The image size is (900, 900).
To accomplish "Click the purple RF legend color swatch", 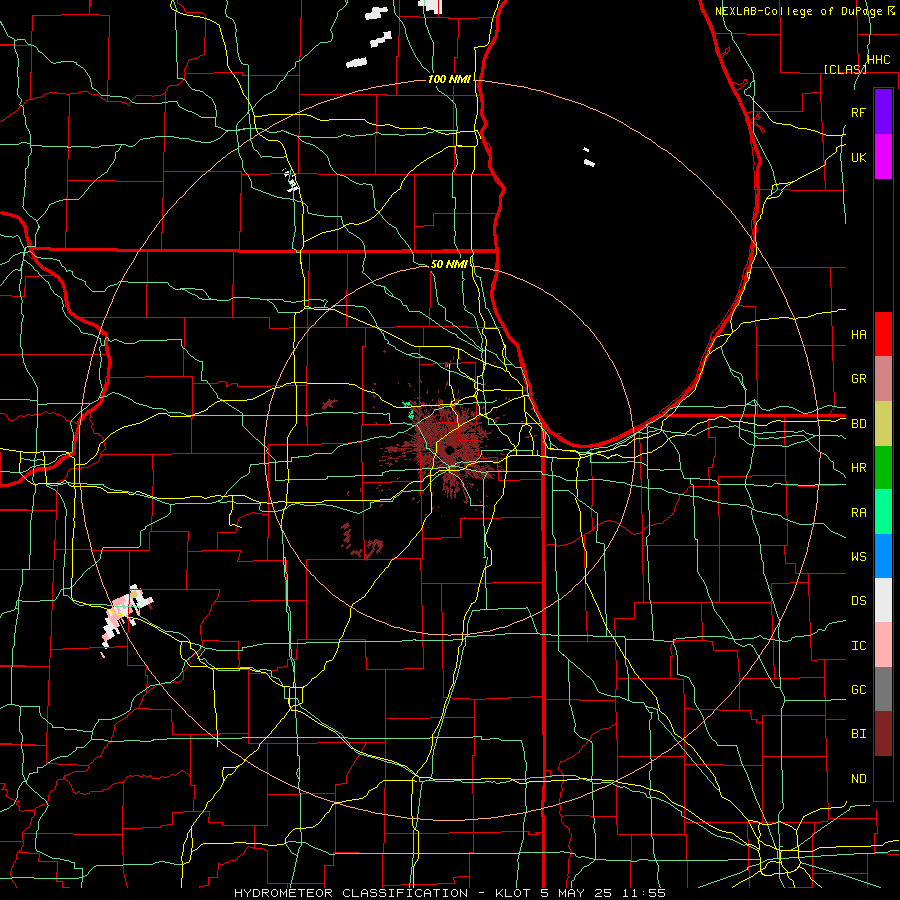I will pyautogui.click(x=883, y=112).
